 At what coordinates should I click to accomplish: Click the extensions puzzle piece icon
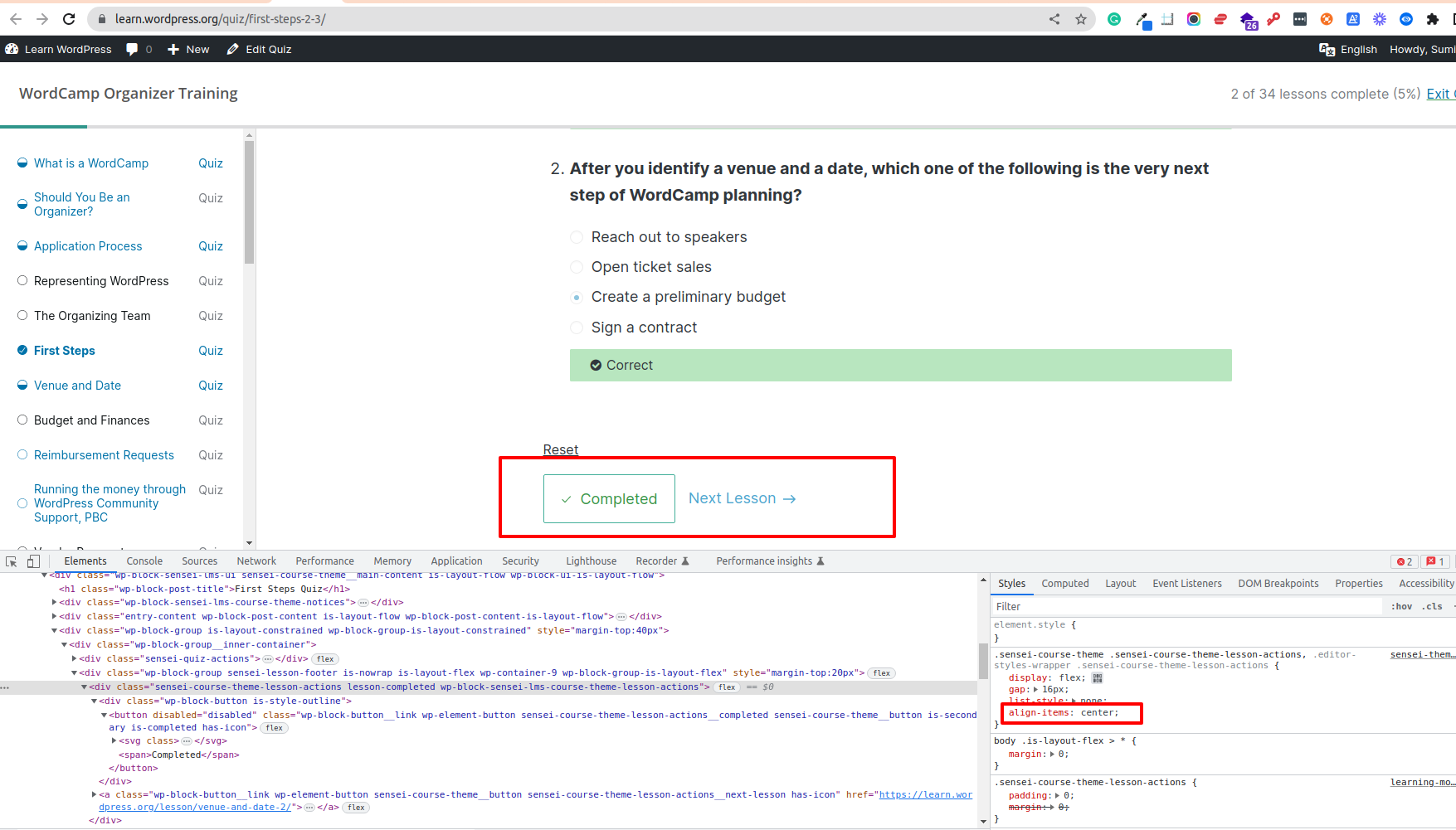(1433, 18)
